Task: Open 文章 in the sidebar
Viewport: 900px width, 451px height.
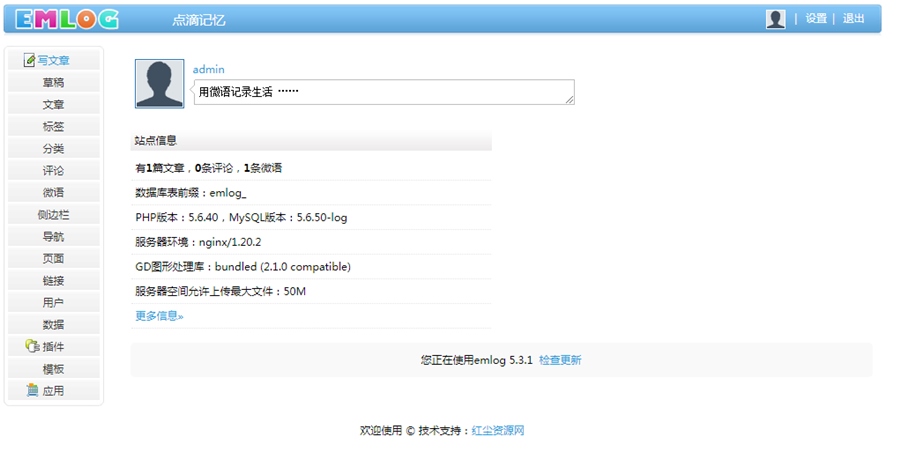Action: click(x=53, y=104)
